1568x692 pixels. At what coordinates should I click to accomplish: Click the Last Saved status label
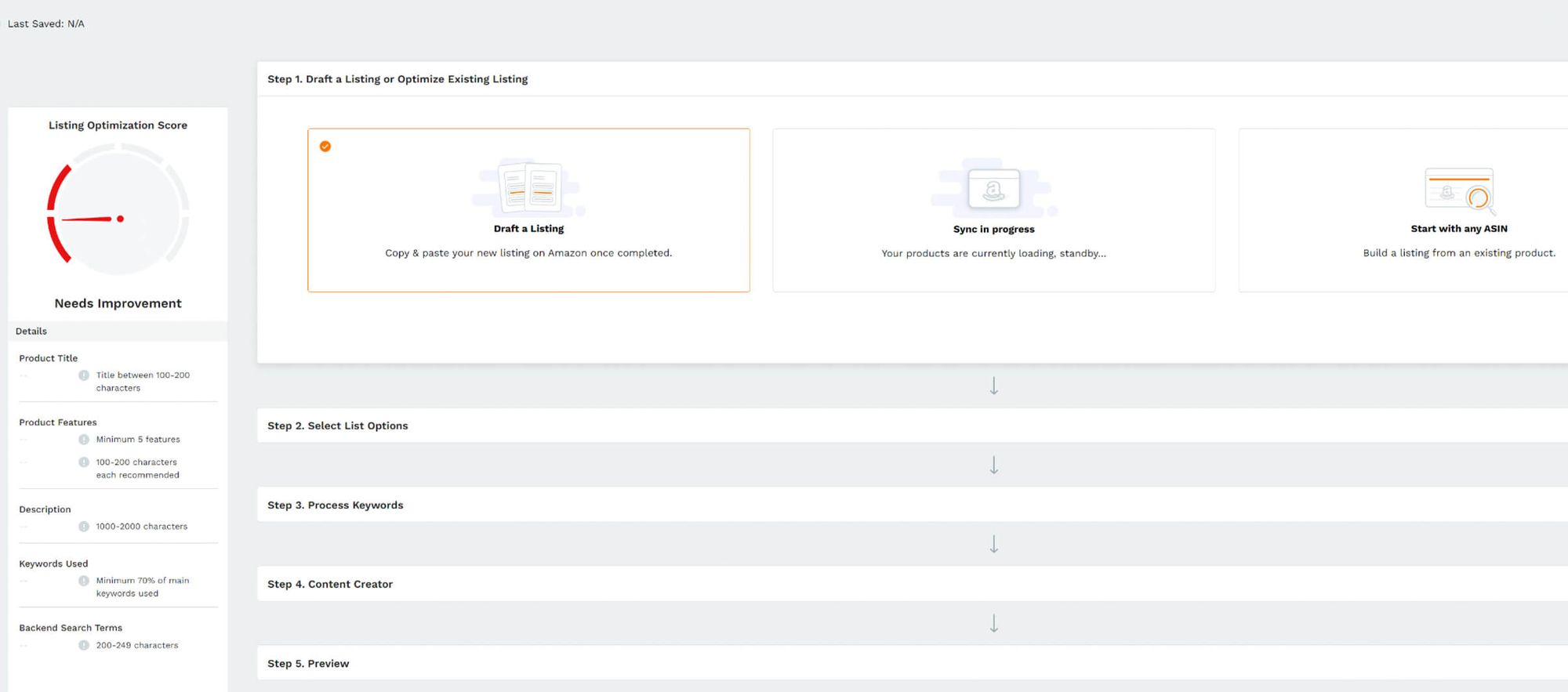(x=46, y=24)
